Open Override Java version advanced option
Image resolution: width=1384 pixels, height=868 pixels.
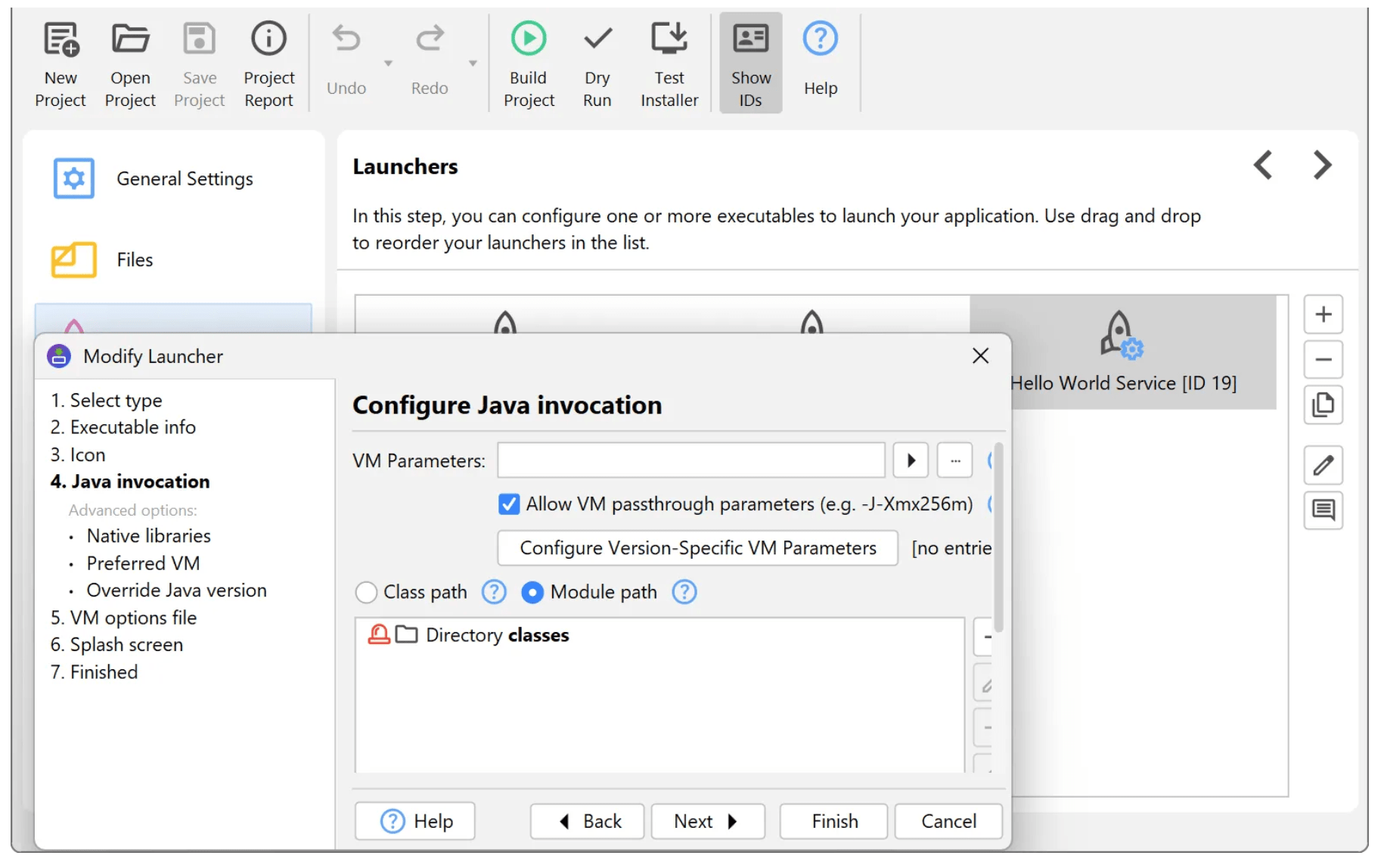[x=176, y=591]
